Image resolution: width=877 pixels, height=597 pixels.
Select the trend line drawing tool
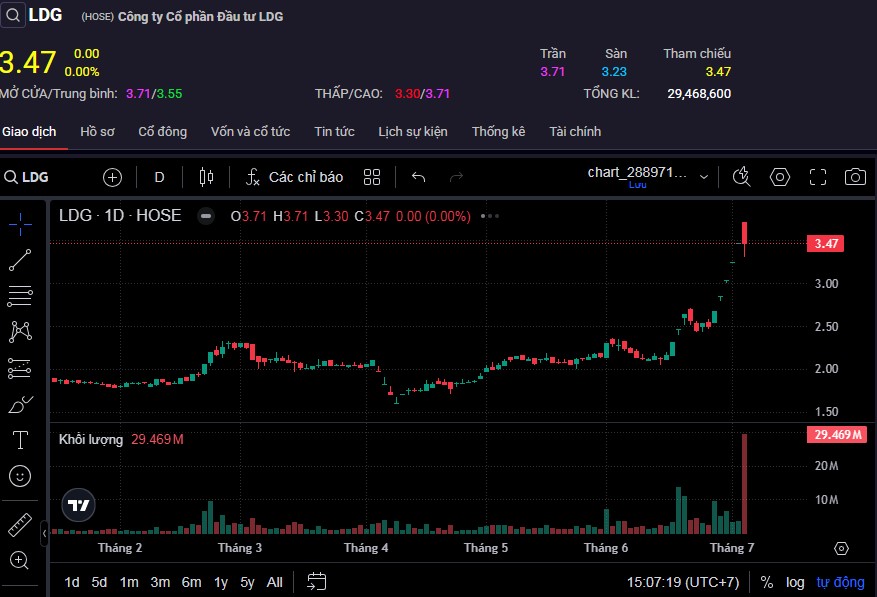[x=20, y=259]
